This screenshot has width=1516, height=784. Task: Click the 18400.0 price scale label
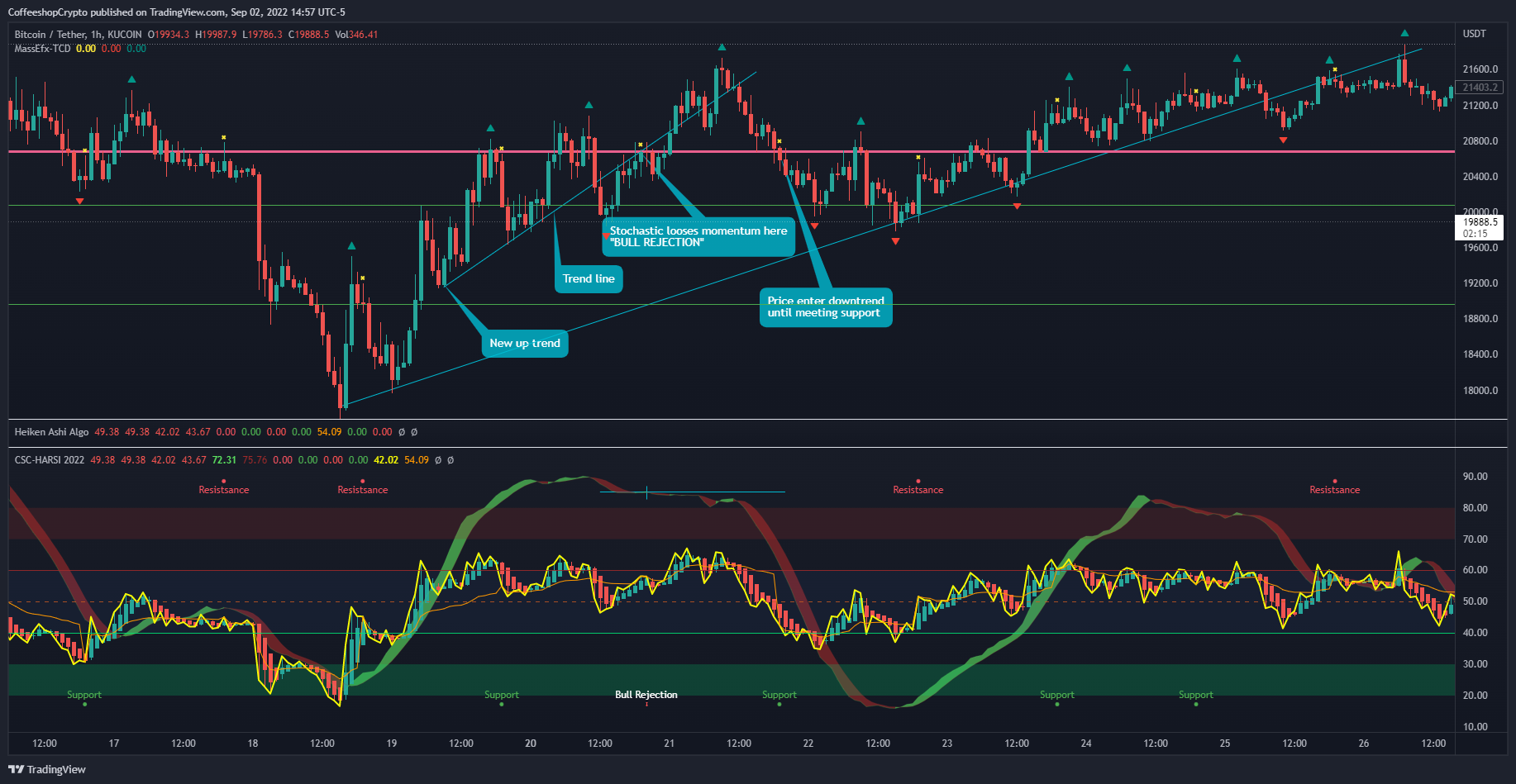pyautogui.click(x=1480, y=354)
